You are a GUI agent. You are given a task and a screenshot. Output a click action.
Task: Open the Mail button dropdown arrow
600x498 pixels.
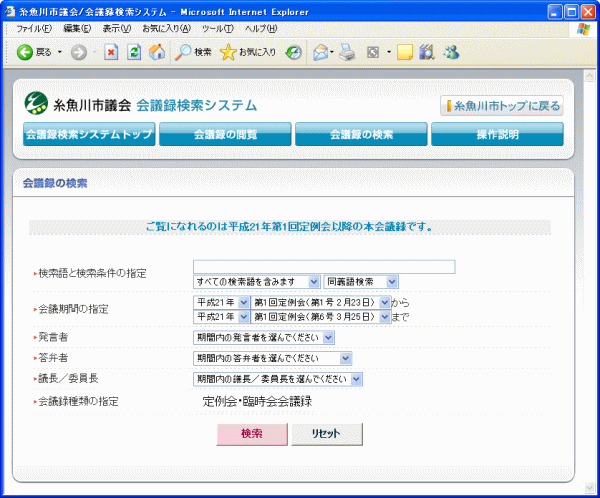(x=332, y=52)
